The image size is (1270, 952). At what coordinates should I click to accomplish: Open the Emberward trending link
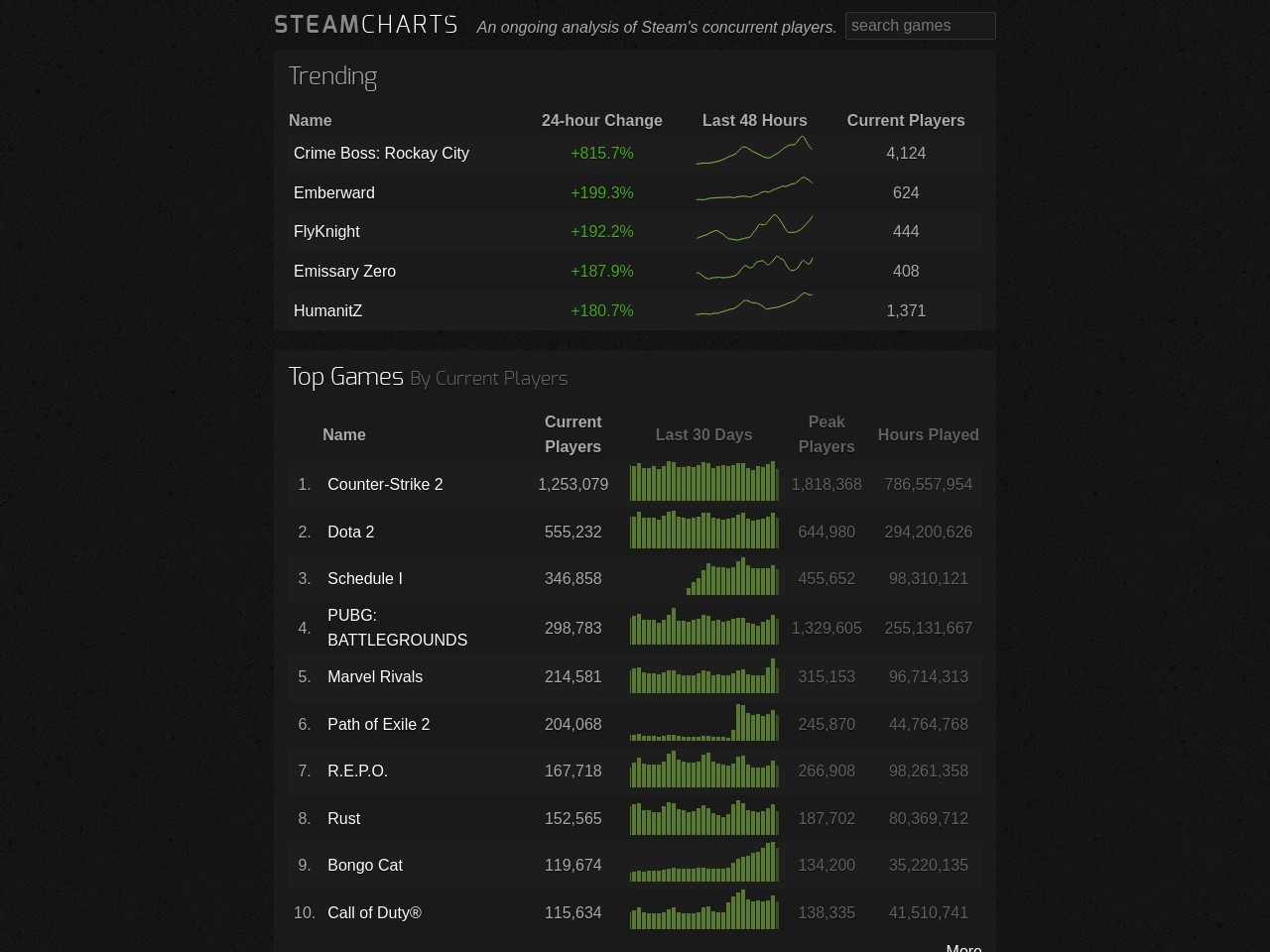334,192
